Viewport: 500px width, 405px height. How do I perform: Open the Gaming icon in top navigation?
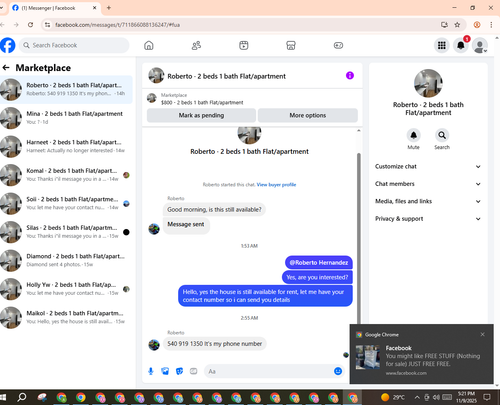coord(338,45)
